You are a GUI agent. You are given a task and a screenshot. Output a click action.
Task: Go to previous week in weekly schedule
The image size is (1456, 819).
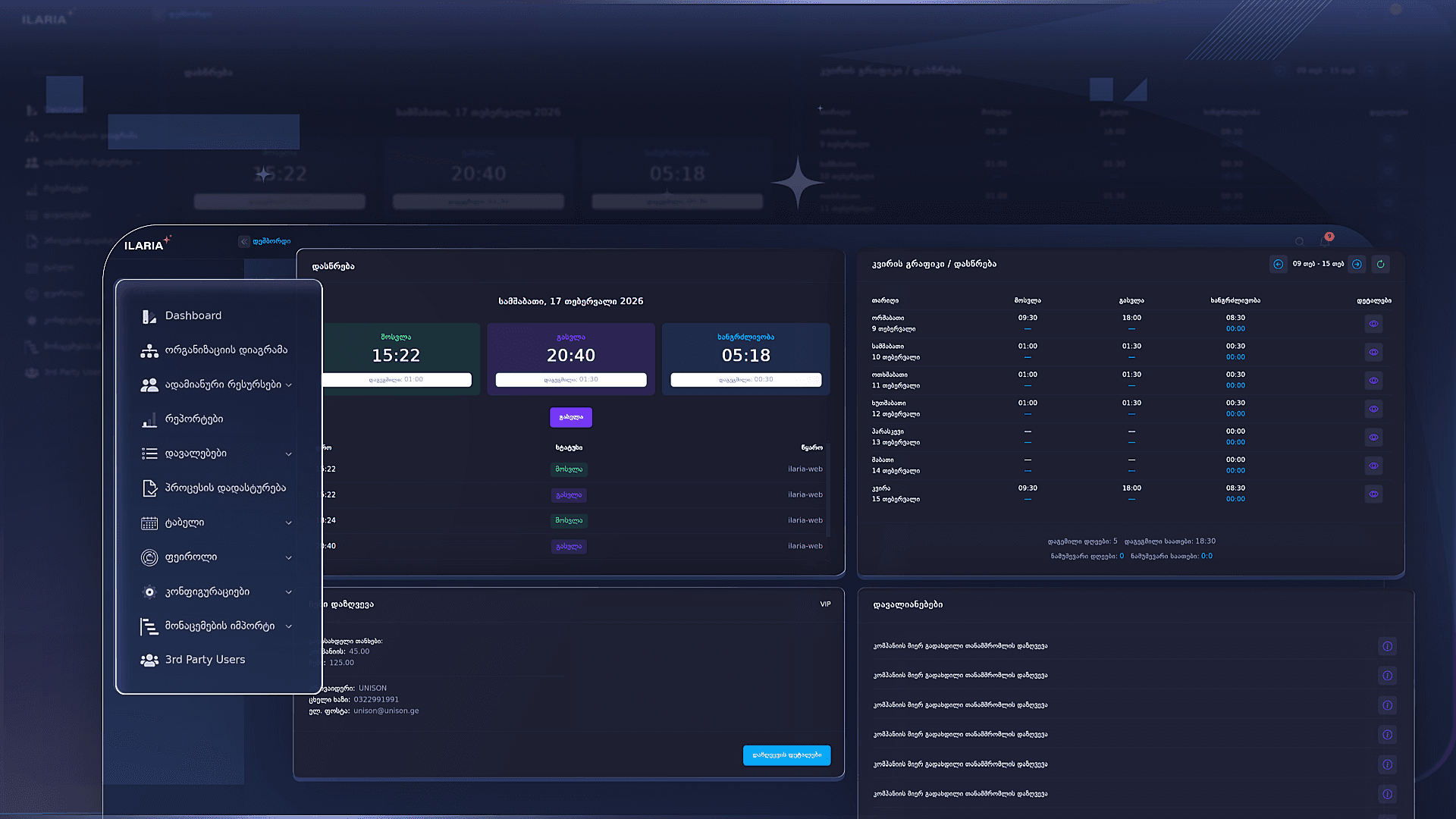pyautogui.click(x=1278, y=264)
